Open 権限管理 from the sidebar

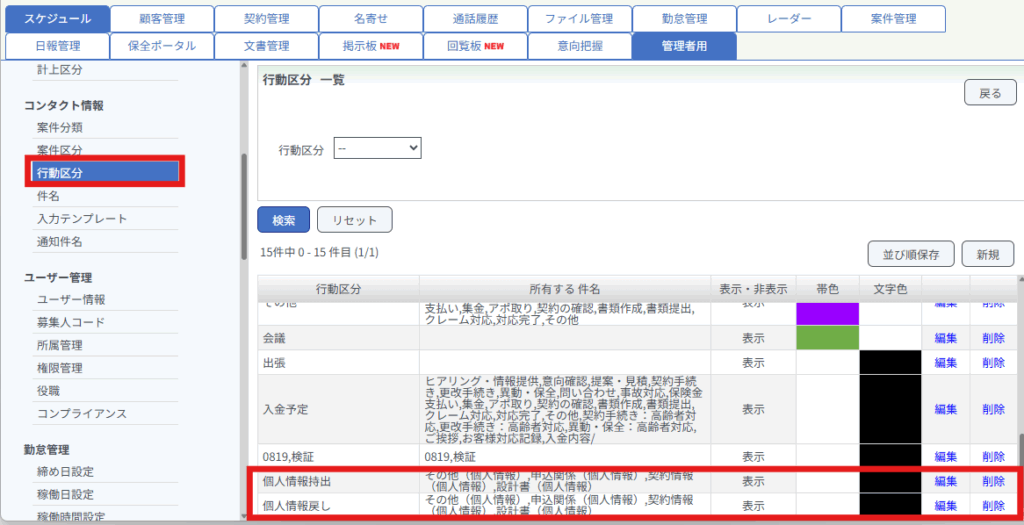59,368
